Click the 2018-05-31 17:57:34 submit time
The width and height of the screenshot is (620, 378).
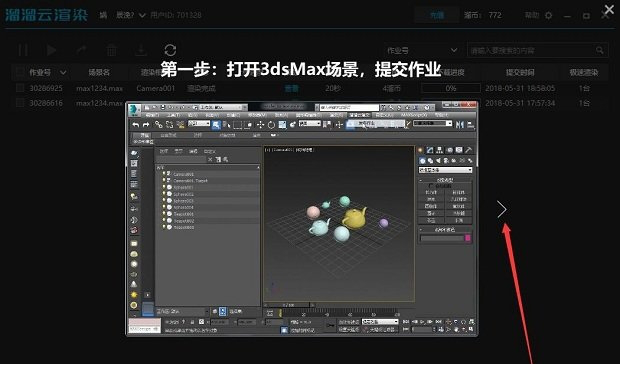pos(520,103)
